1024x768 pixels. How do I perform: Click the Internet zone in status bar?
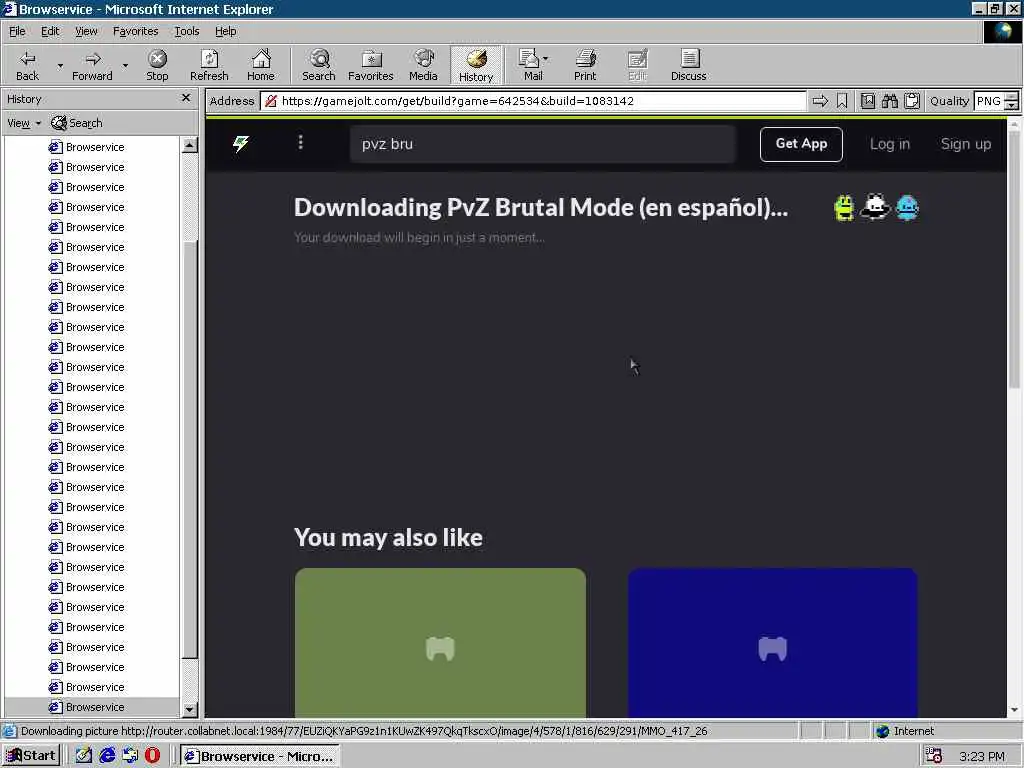tap(904, 731)
